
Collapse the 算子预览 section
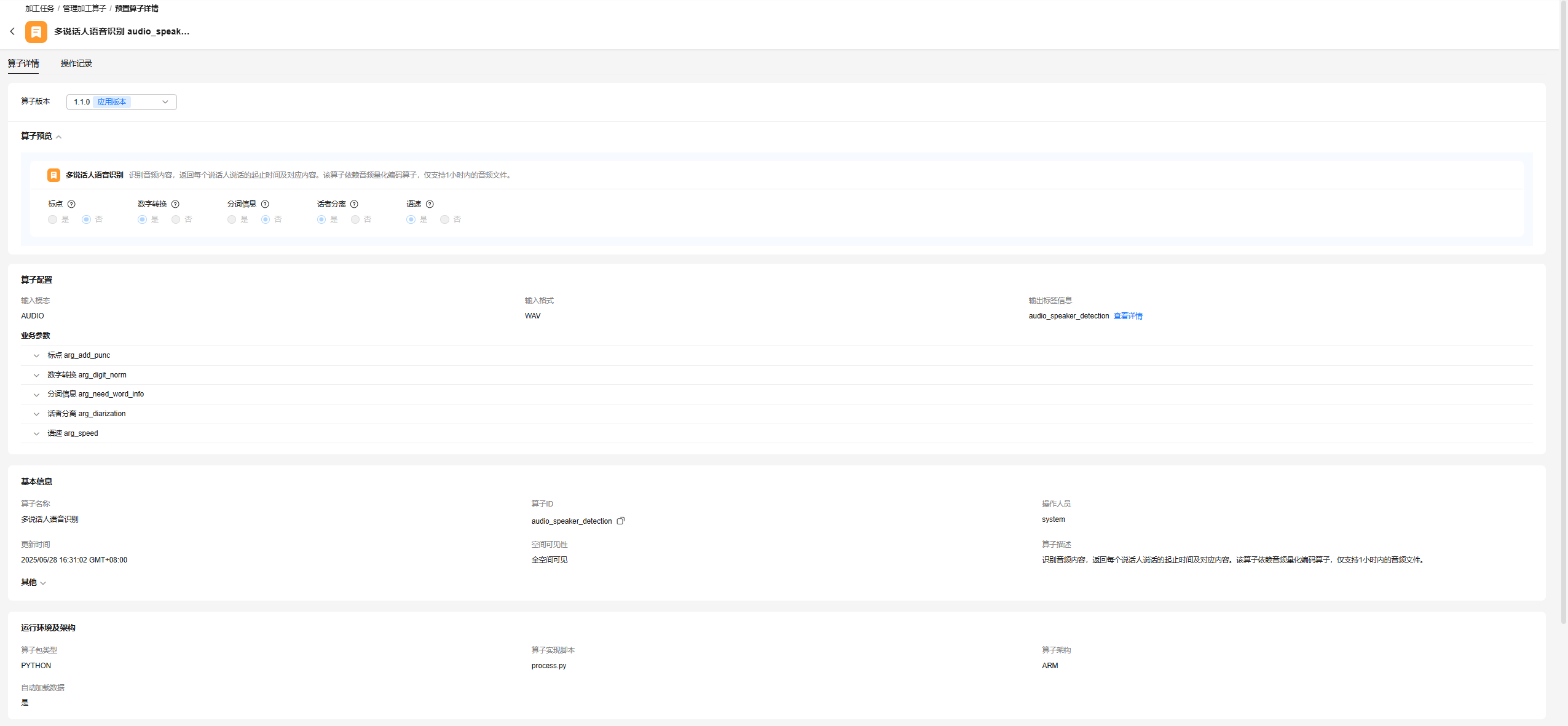pyautogui.click(x=58, y=136)
